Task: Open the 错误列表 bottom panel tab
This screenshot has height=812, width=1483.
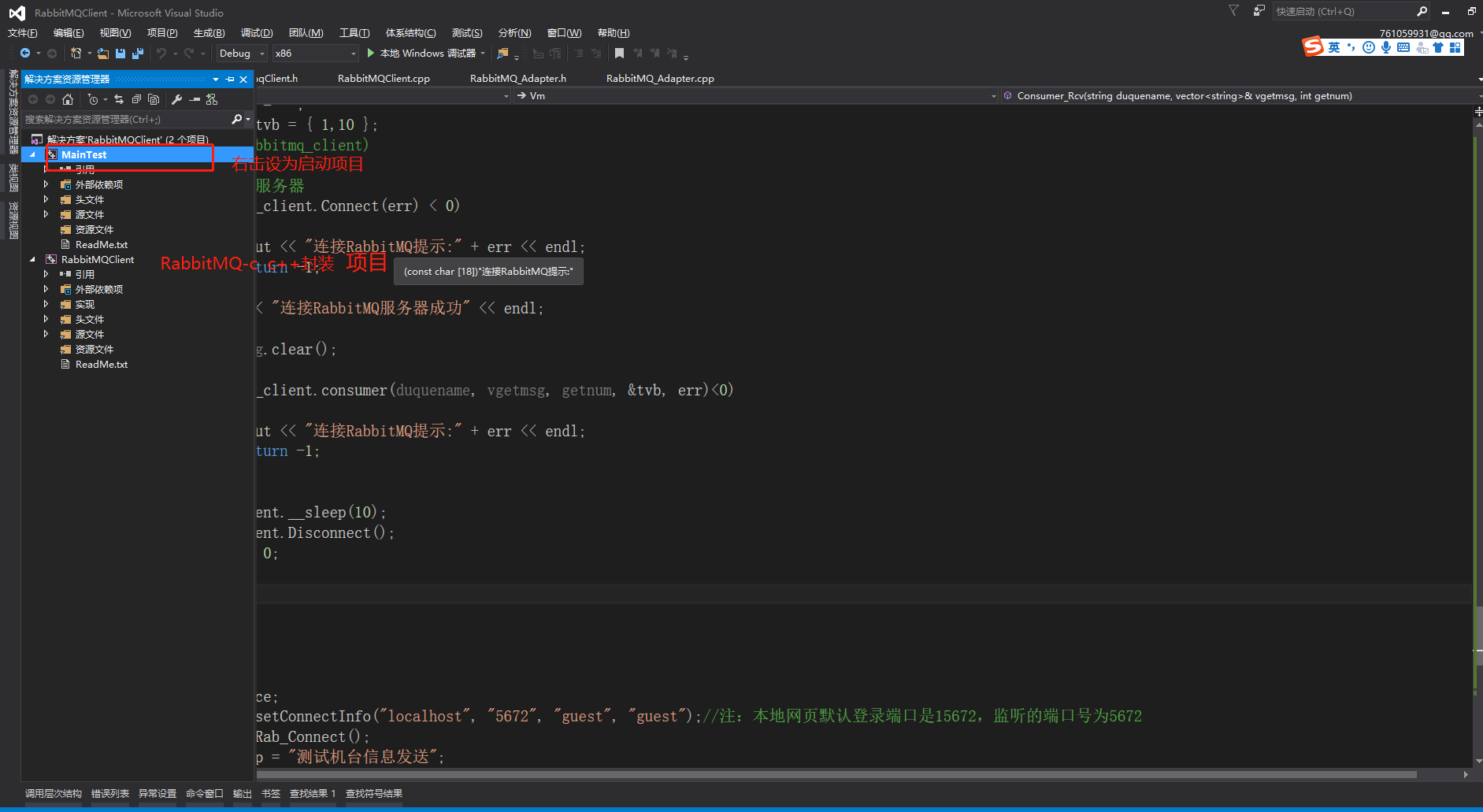Action: (110, 794)
